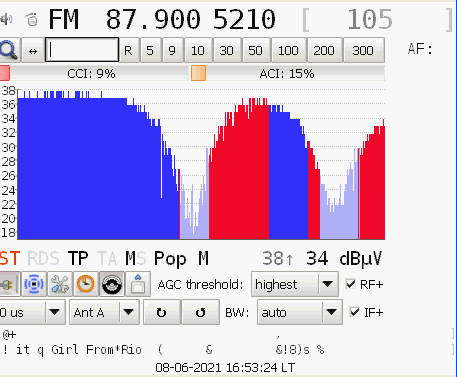This screenshot has width=457, height=377.
Task: Rotate antenna clockwise
Action: pyautogui.click(x=162, y=312)
